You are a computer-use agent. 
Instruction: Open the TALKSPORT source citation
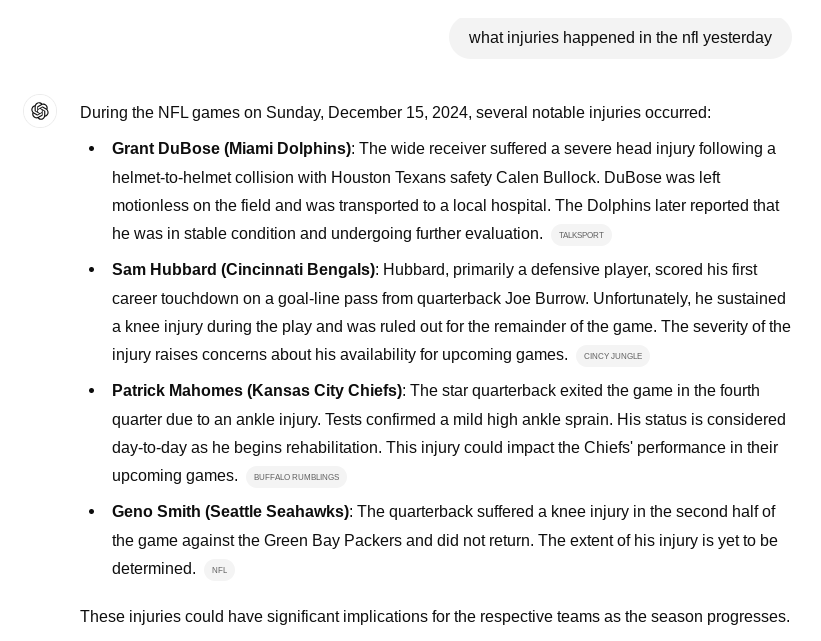pyautogui.click(x=581, y=235)
